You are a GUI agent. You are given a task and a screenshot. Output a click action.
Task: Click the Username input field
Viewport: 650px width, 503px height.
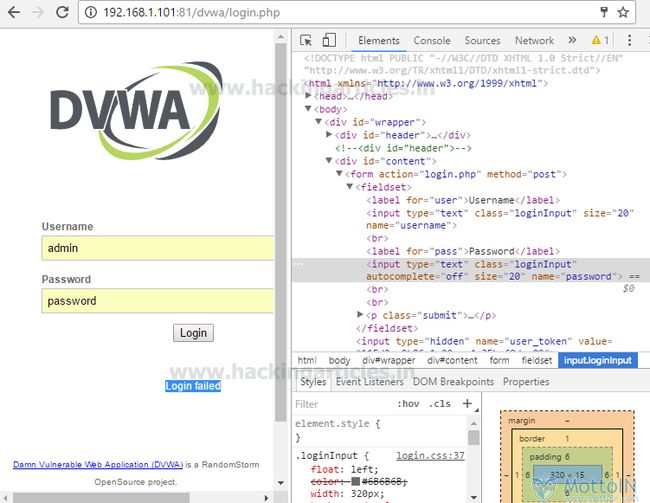[x=158, y=248]
